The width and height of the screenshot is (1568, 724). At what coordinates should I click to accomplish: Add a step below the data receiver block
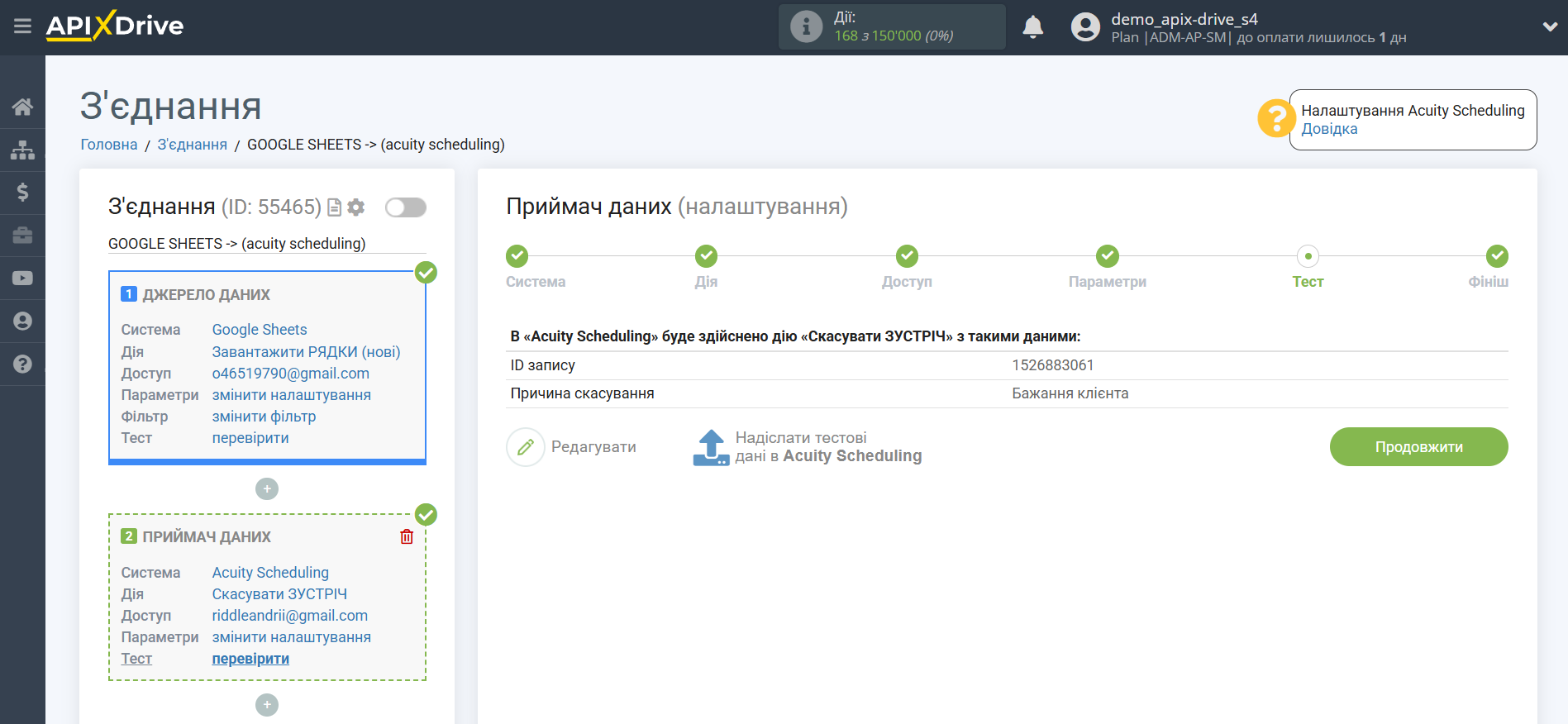tap(266, 705)
